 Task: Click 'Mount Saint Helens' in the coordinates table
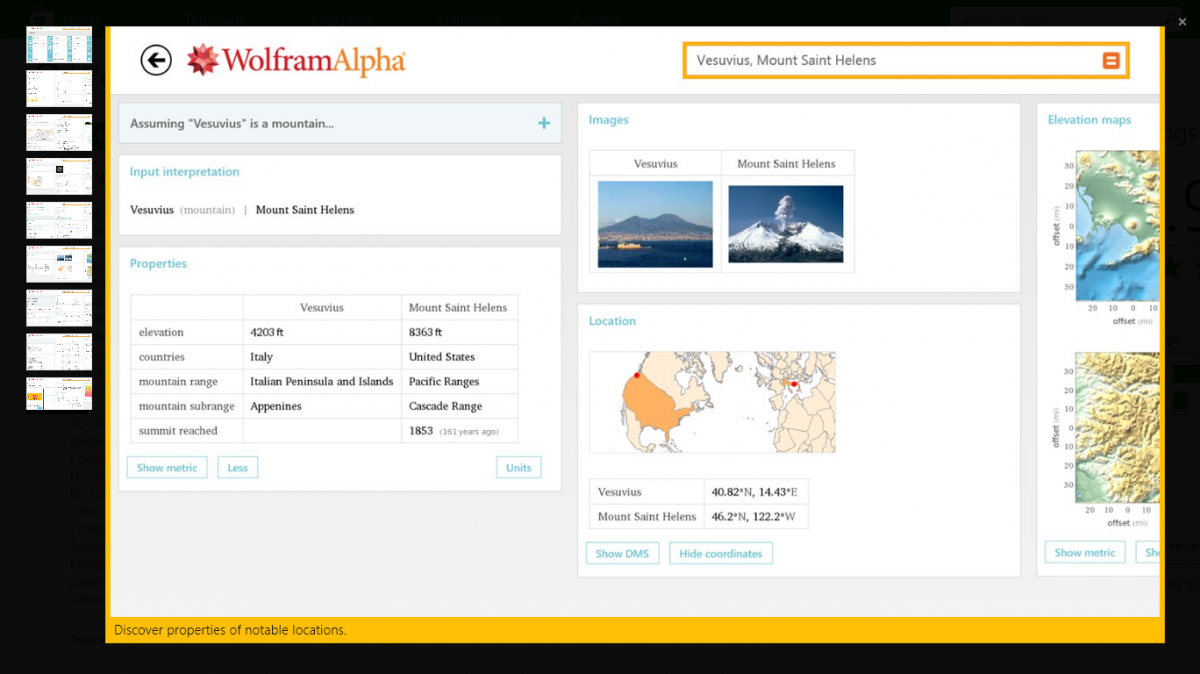coord(647,517)
